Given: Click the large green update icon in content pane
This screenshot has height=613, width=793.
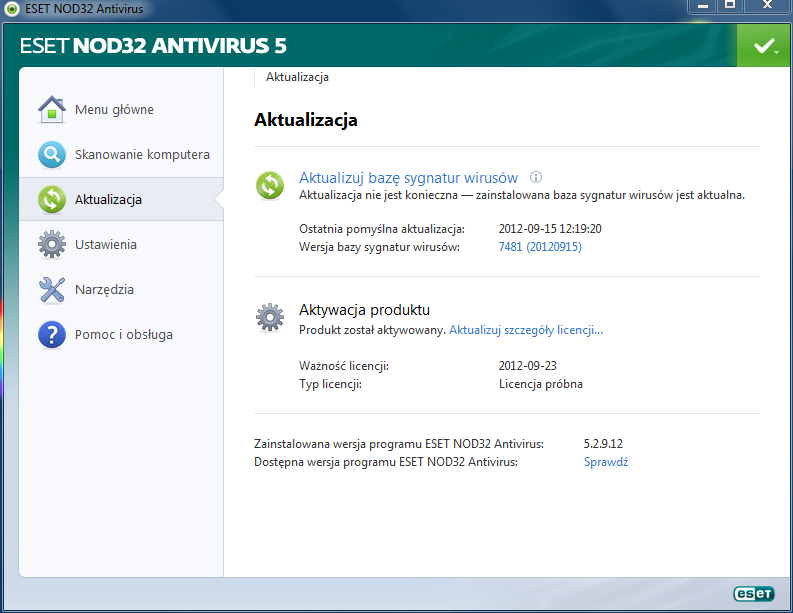Looking at the screenshot, I should 270,185.
